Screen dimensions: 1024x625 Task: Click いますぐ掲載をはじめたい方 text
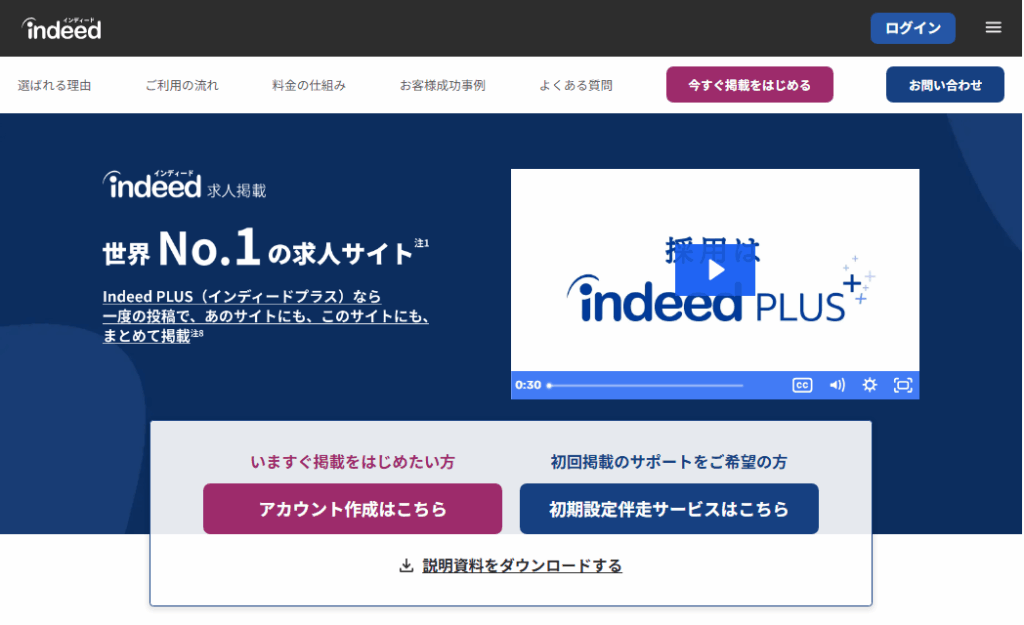pos(353,462)
